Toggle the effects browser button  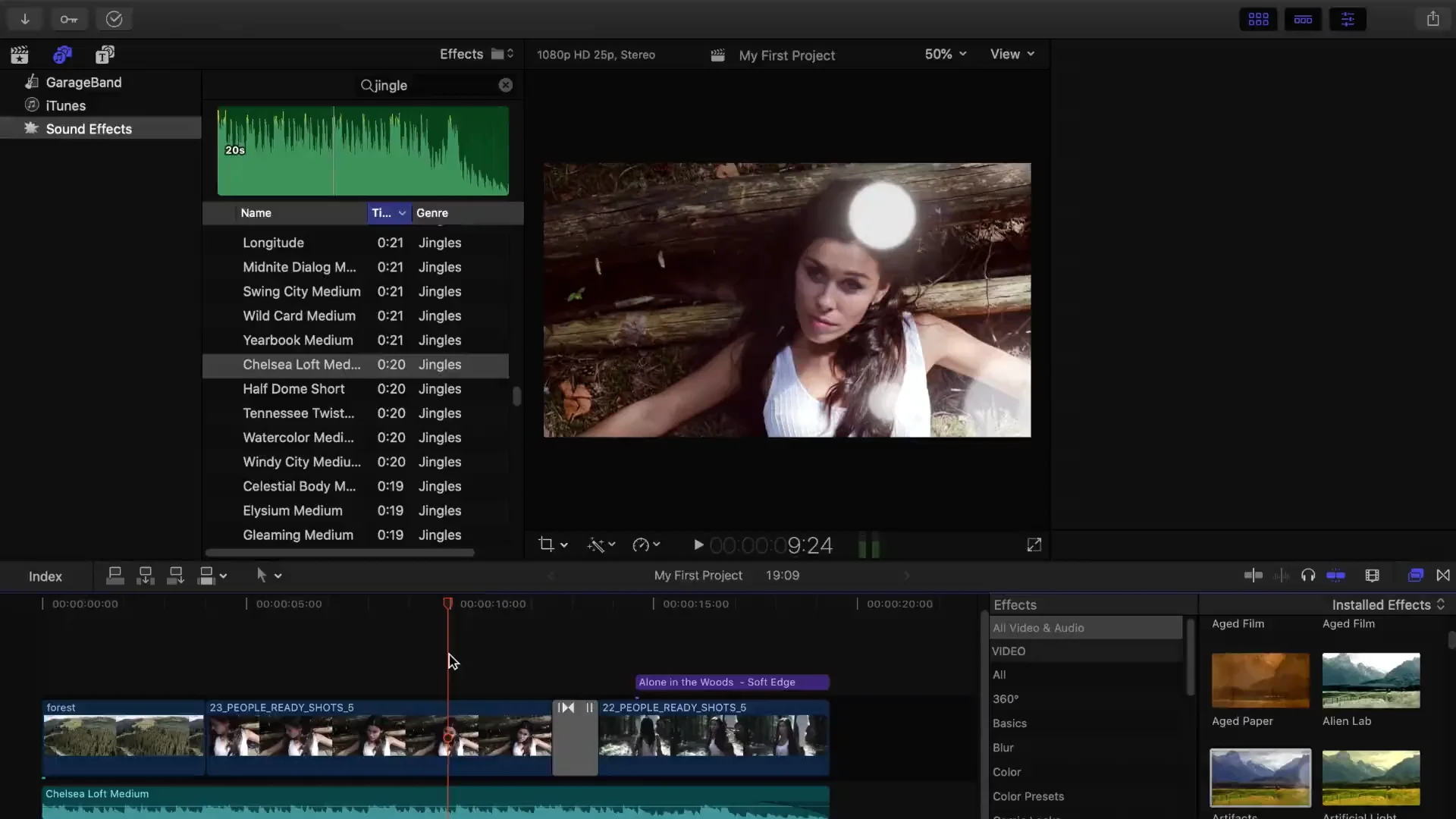(1415, 576)
